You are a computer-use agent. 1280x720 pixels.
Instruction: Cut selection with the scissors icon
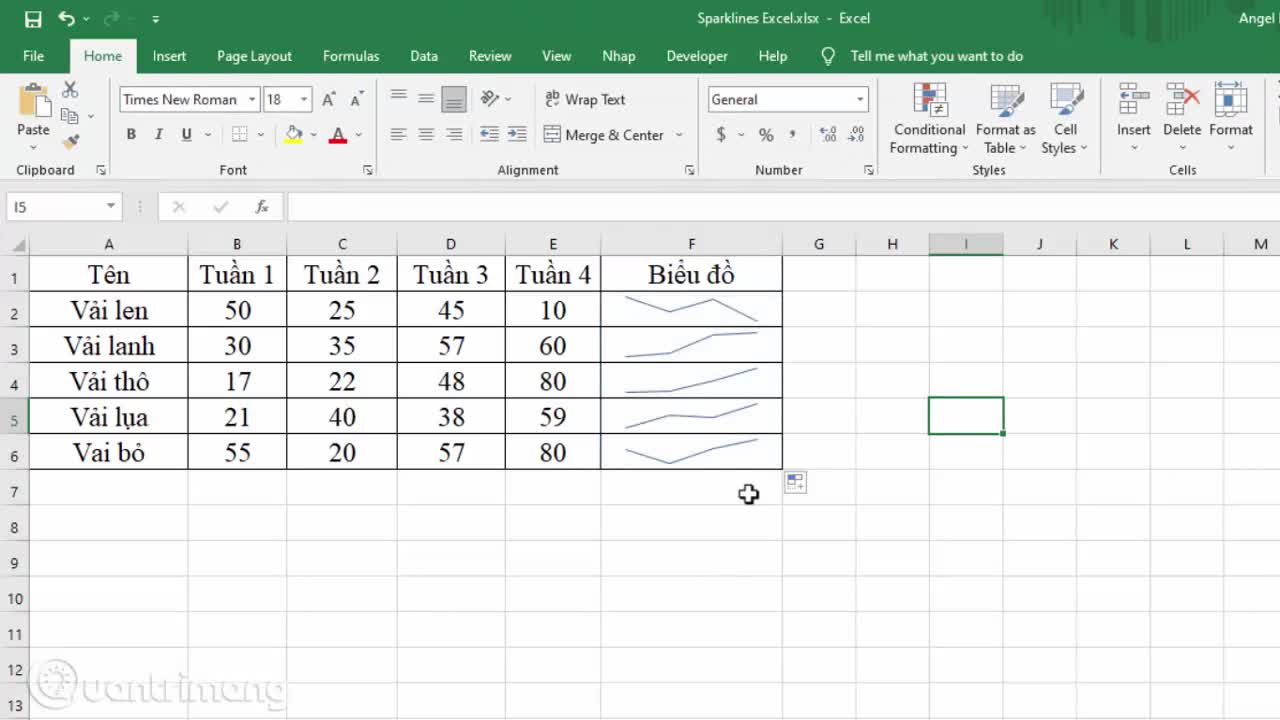70,90
